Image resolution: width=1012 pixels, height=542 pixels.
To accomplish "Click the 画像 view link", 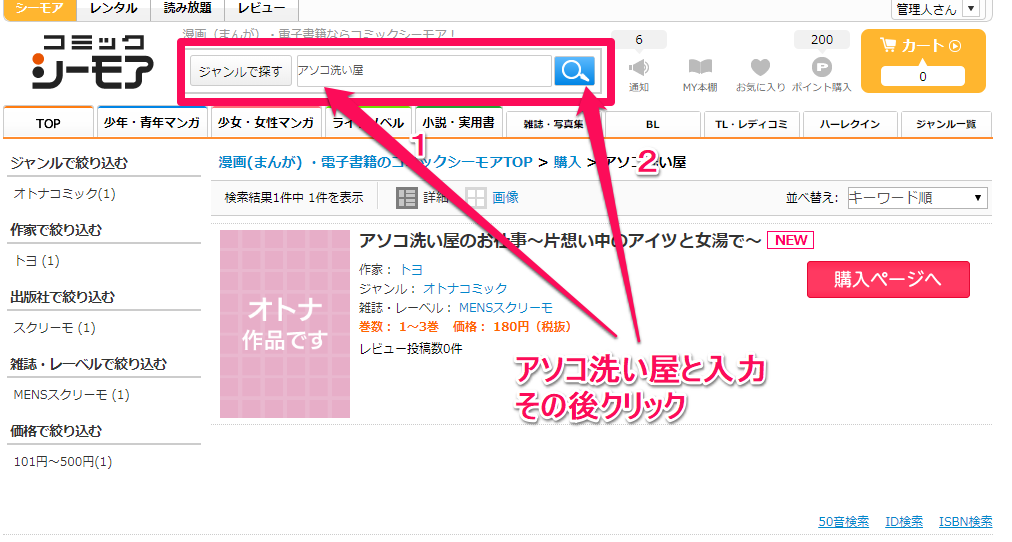I will [505, 197].
